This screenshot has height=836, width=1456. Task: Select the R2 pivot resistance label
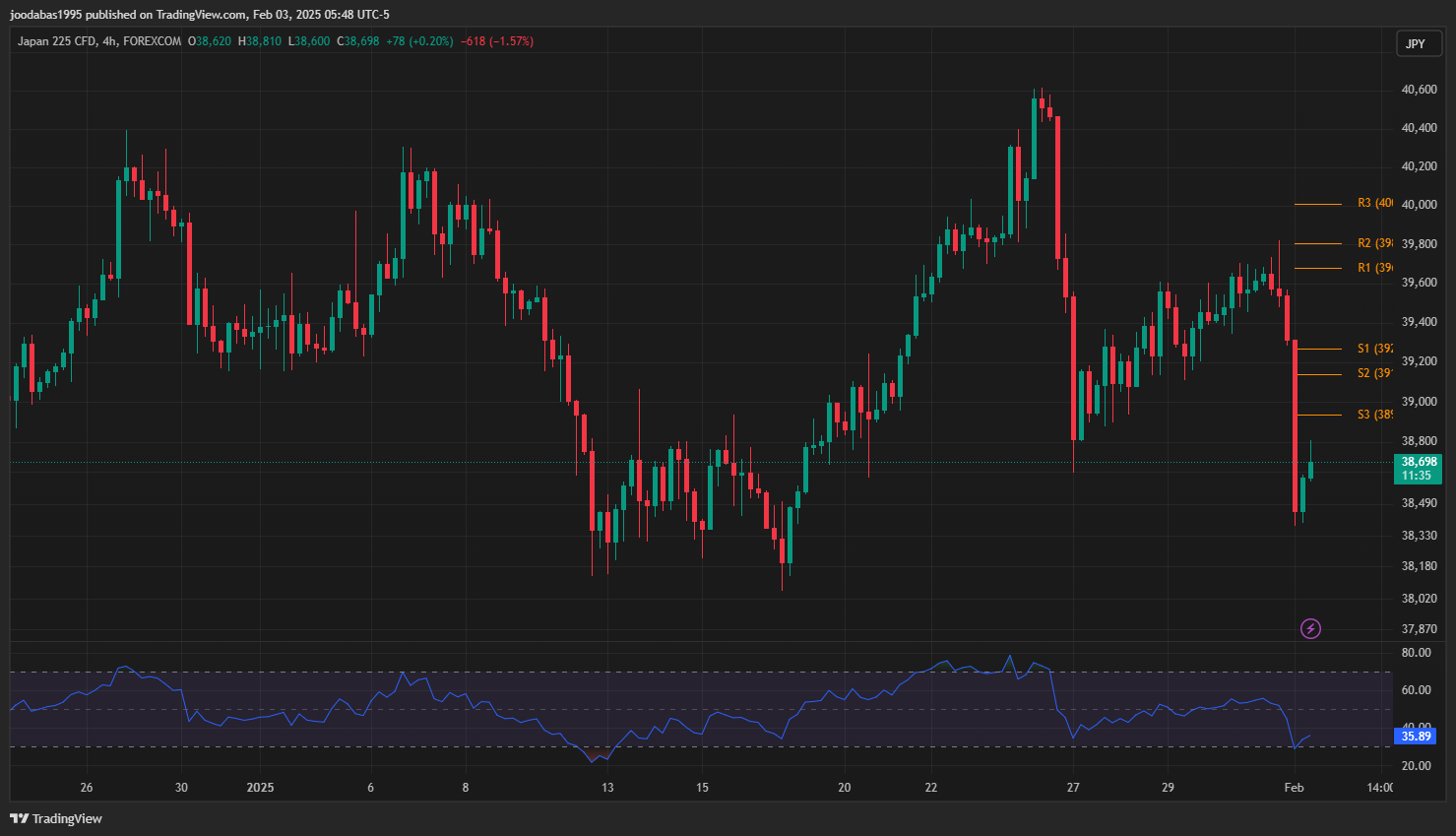pyautogui.click(x=1374, y=243)
